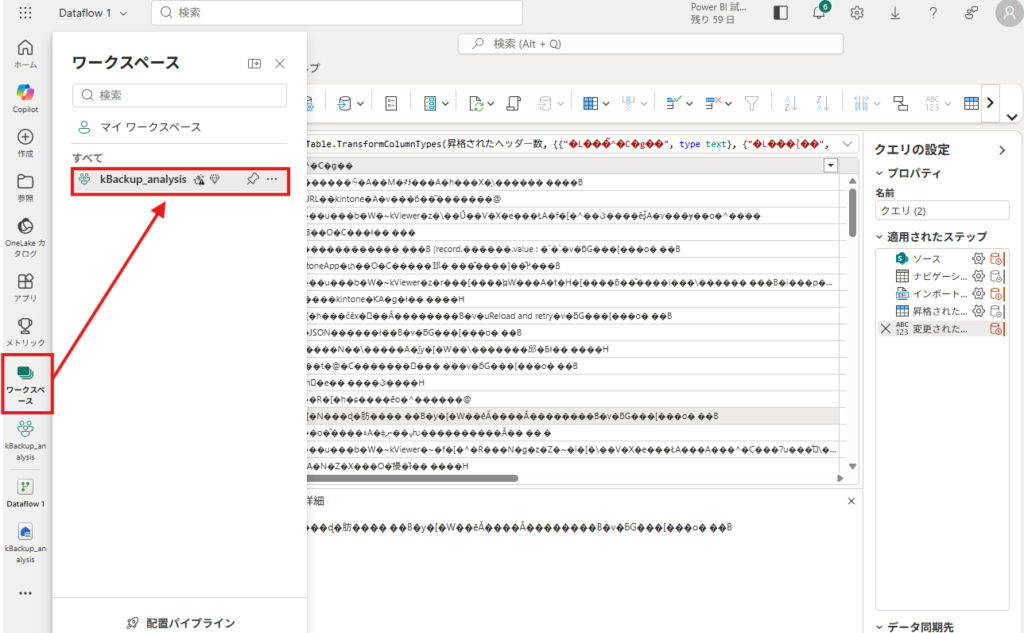Click 配置パイプライン button
Viewport: 1024px width, 633px height.
click(x=180, y=623)
